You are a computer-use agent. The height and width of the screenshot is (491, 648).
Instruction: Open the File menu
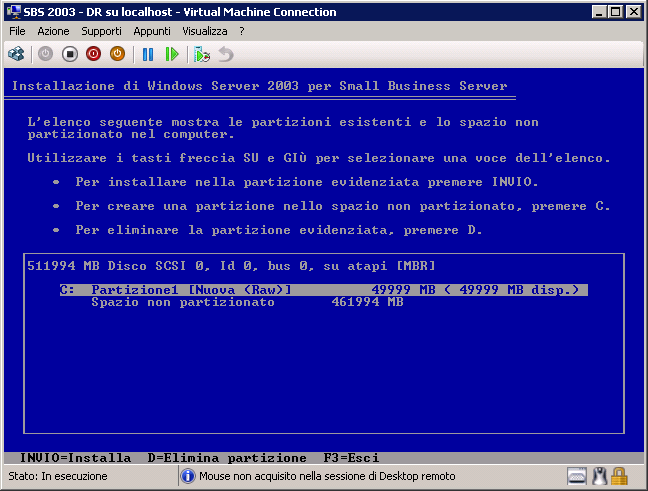(17, 31)
